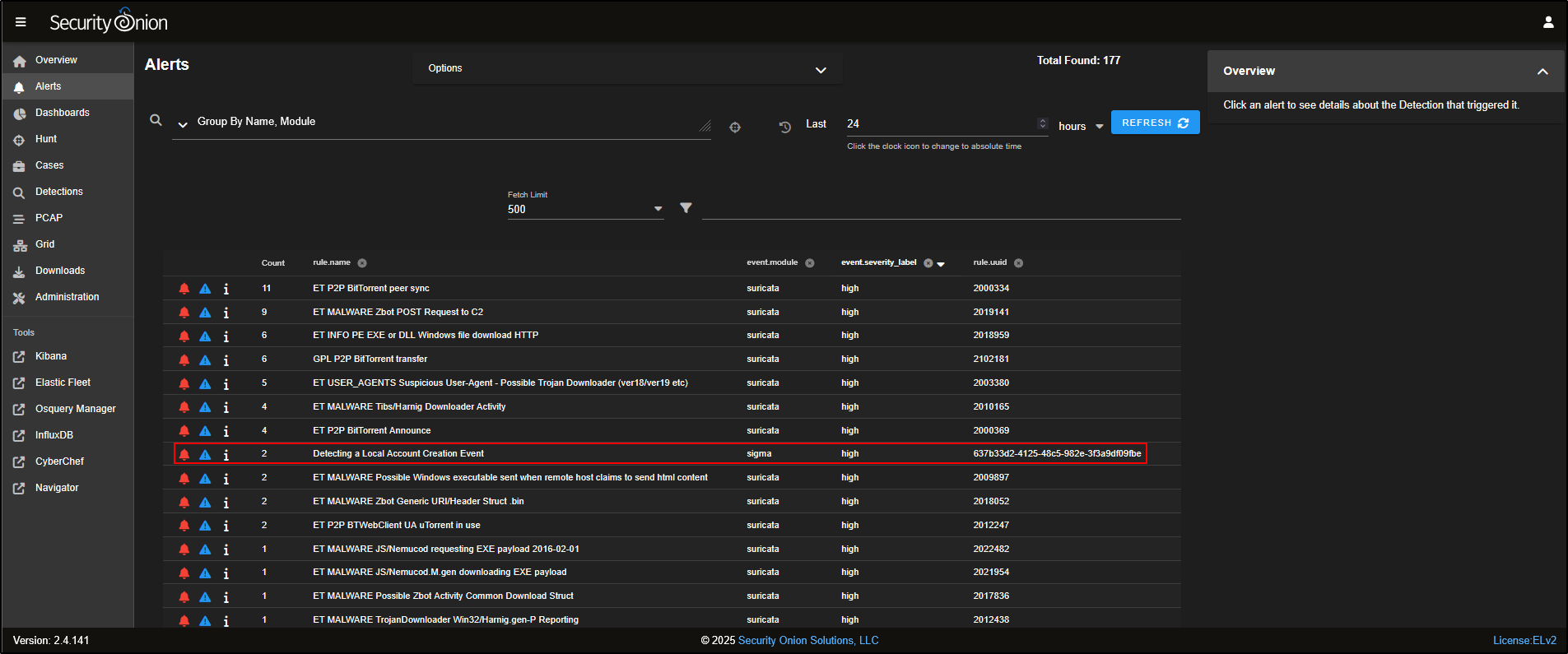Open Security Onion Solutions, LLC link
The image size is (1568, 654).
coord(808,640)
